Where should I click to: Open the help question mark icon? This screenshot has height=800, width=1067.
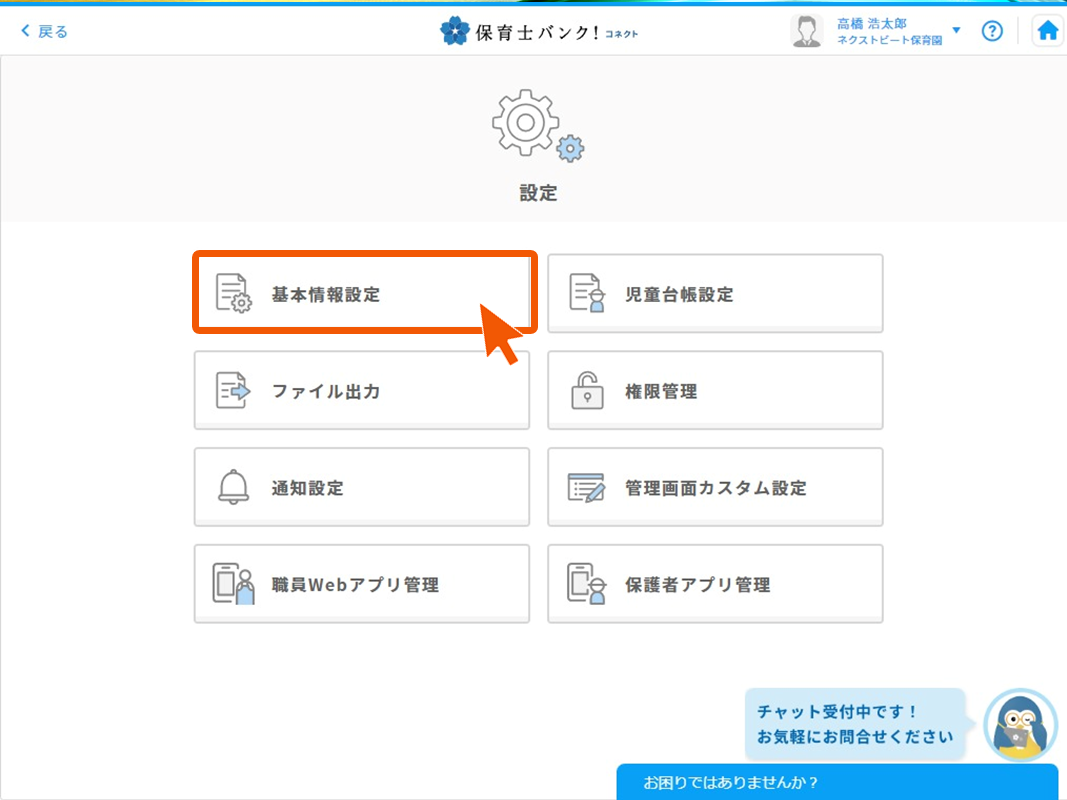point(991,31)
